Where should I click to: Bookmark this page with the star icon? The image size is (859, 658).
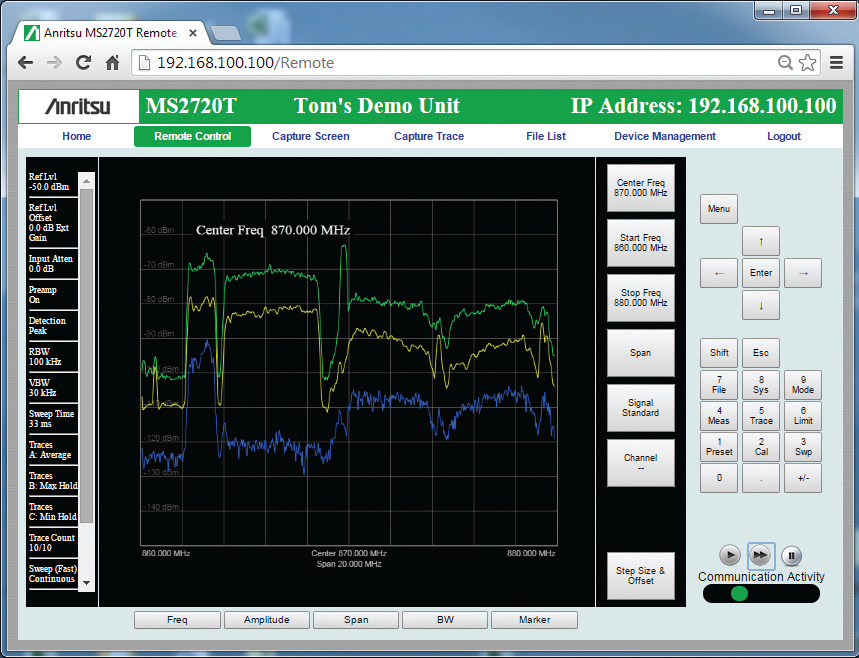pyautogui.click(x=807, y=63)
